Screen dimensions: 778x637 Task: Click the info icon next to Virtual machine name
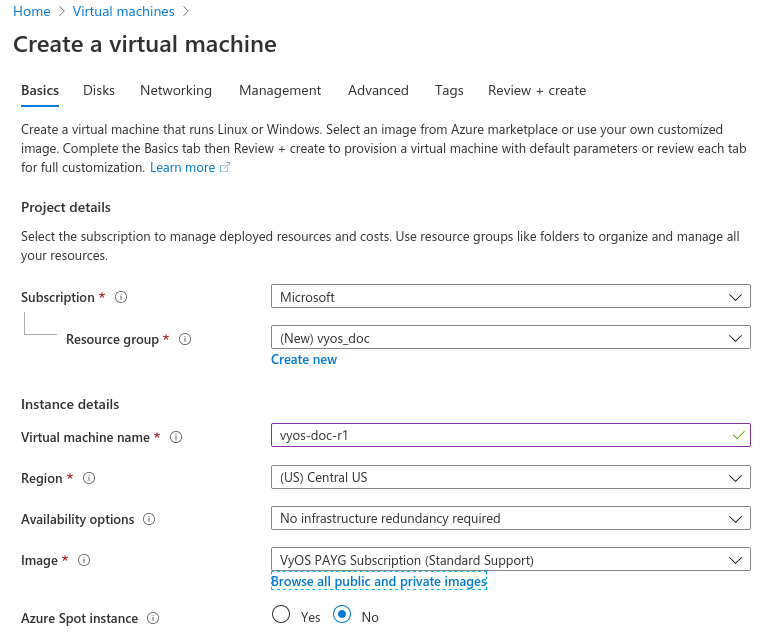(x=176, y=438)
